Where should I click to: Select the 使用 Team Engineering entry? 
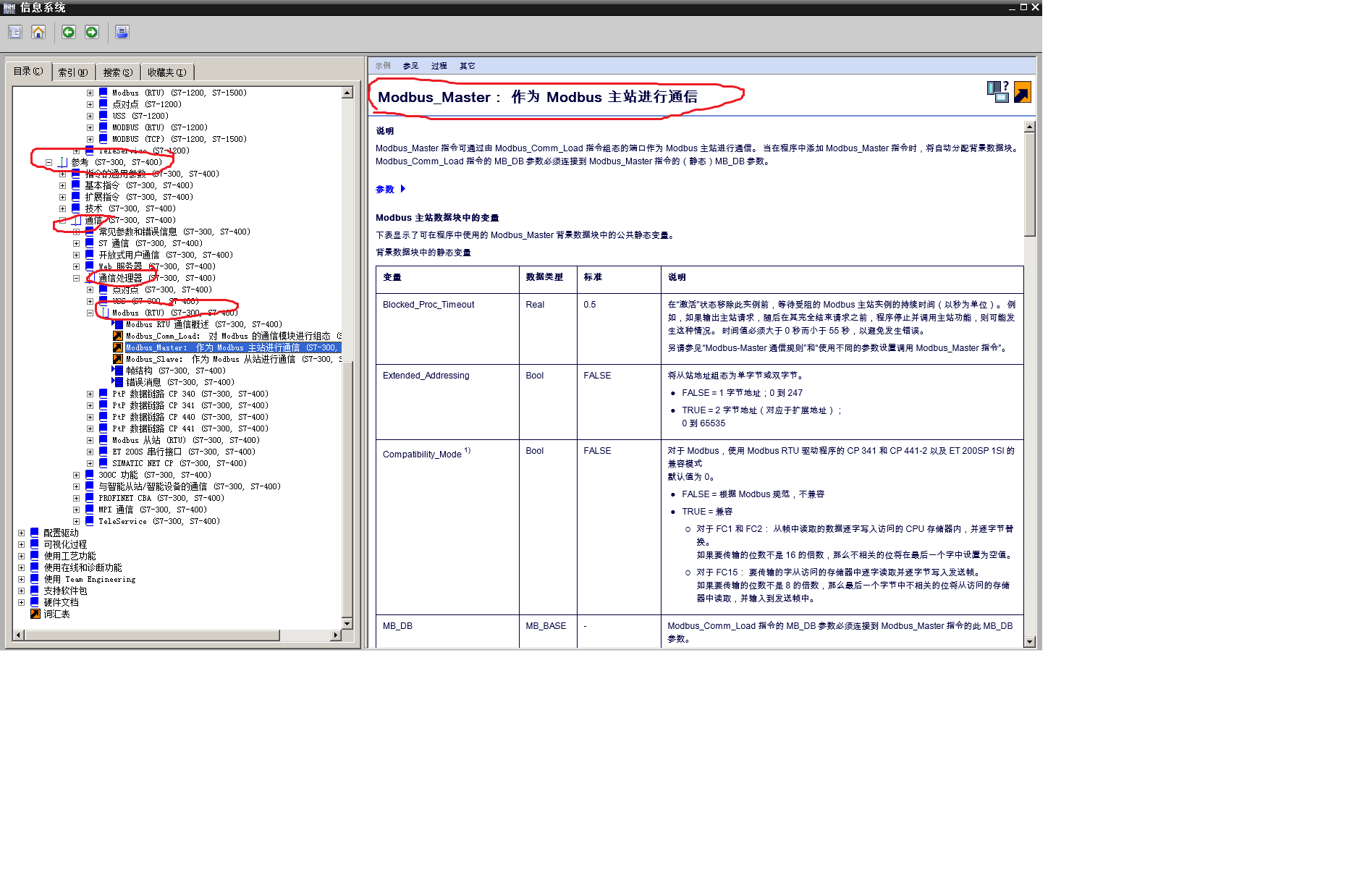90,579
